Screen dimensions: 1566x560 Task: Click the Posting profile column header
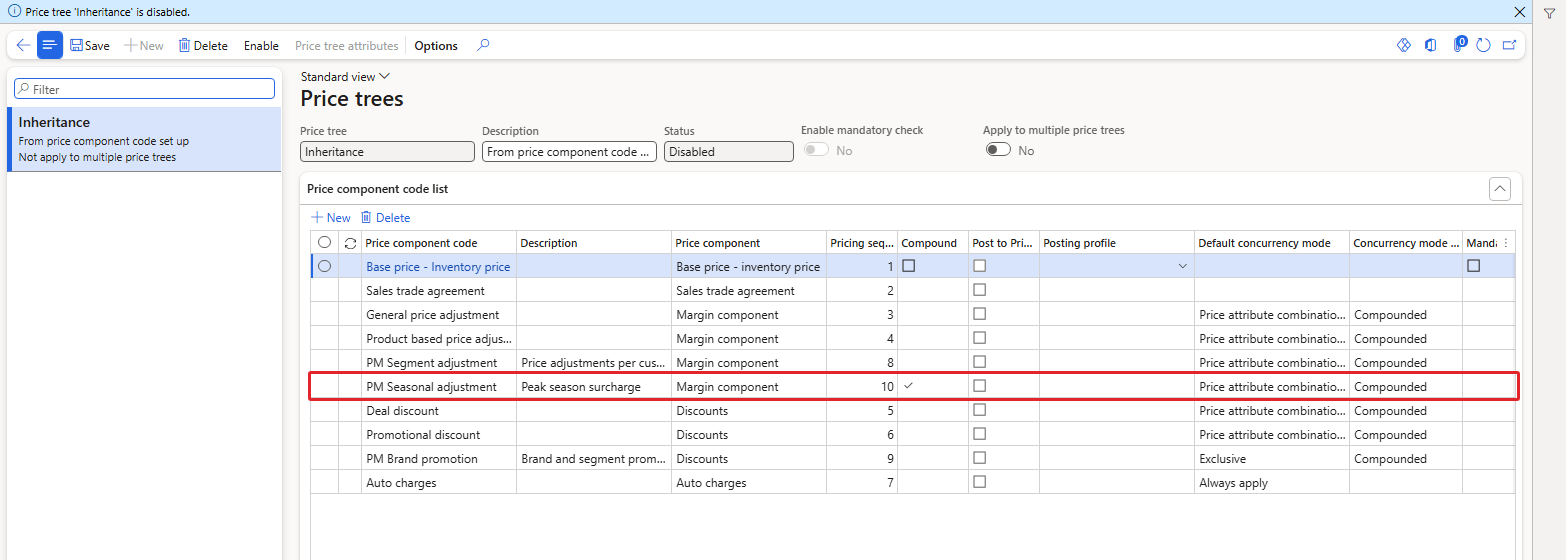[1117, 243]
